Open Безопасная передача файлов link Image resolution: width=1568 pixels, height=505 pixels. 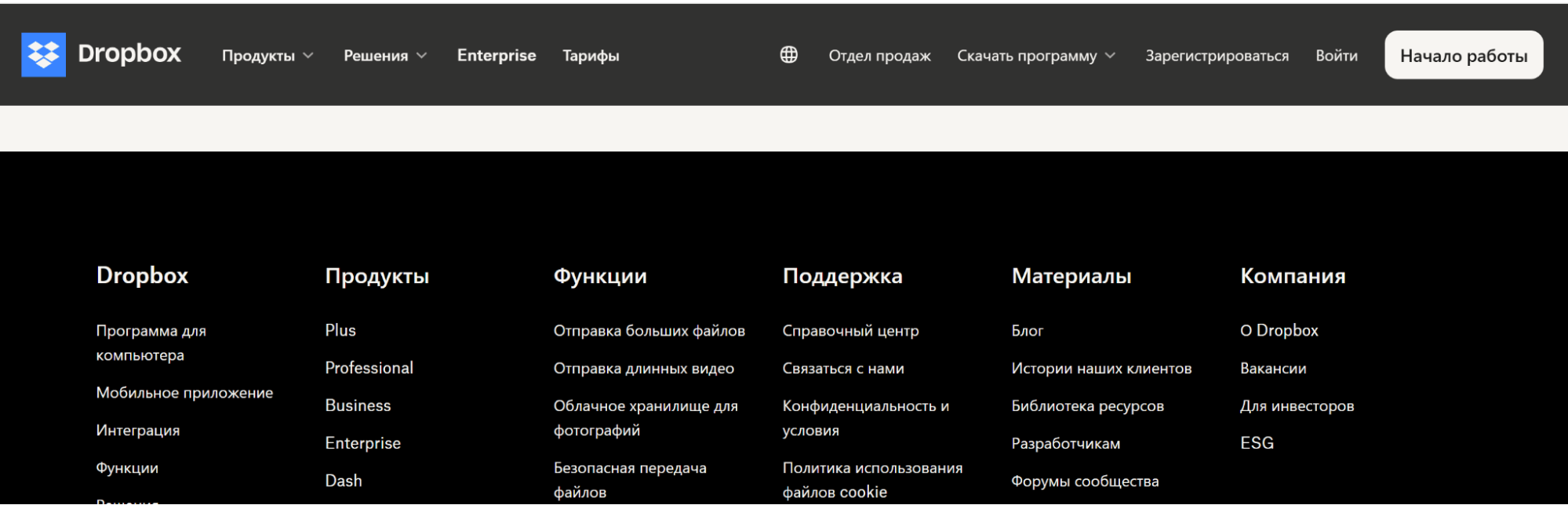click(x=630, y=480)
